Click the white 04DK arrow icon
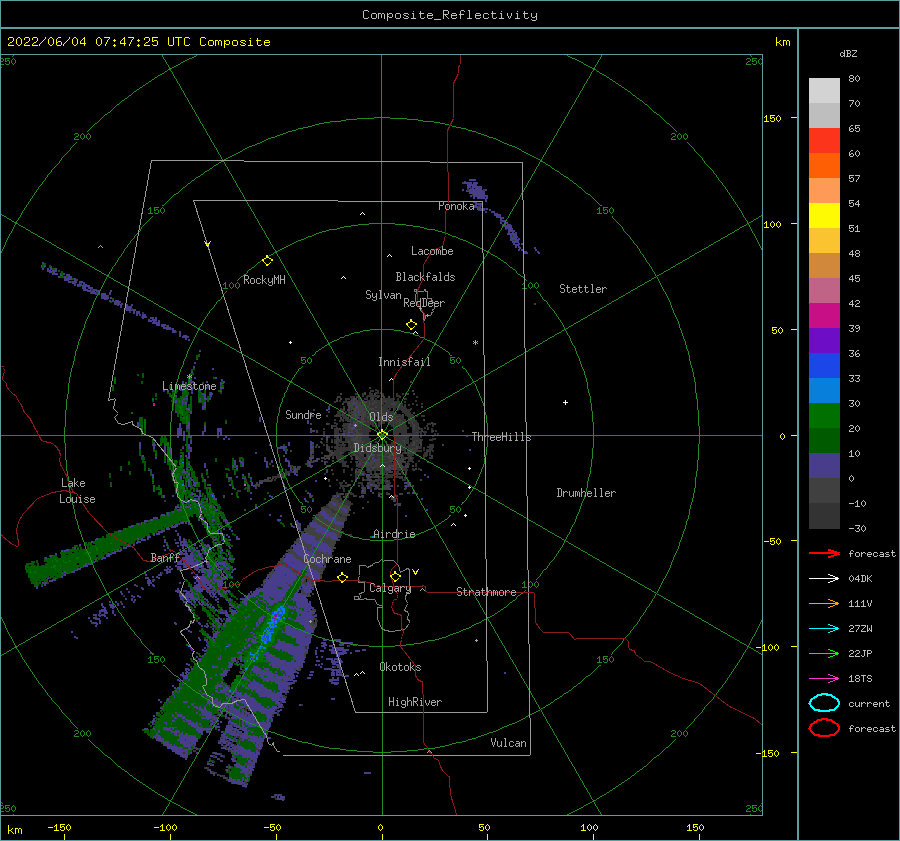Image resolution: width=900 pixels, height=841 pixels. click(x=824, y=578)
